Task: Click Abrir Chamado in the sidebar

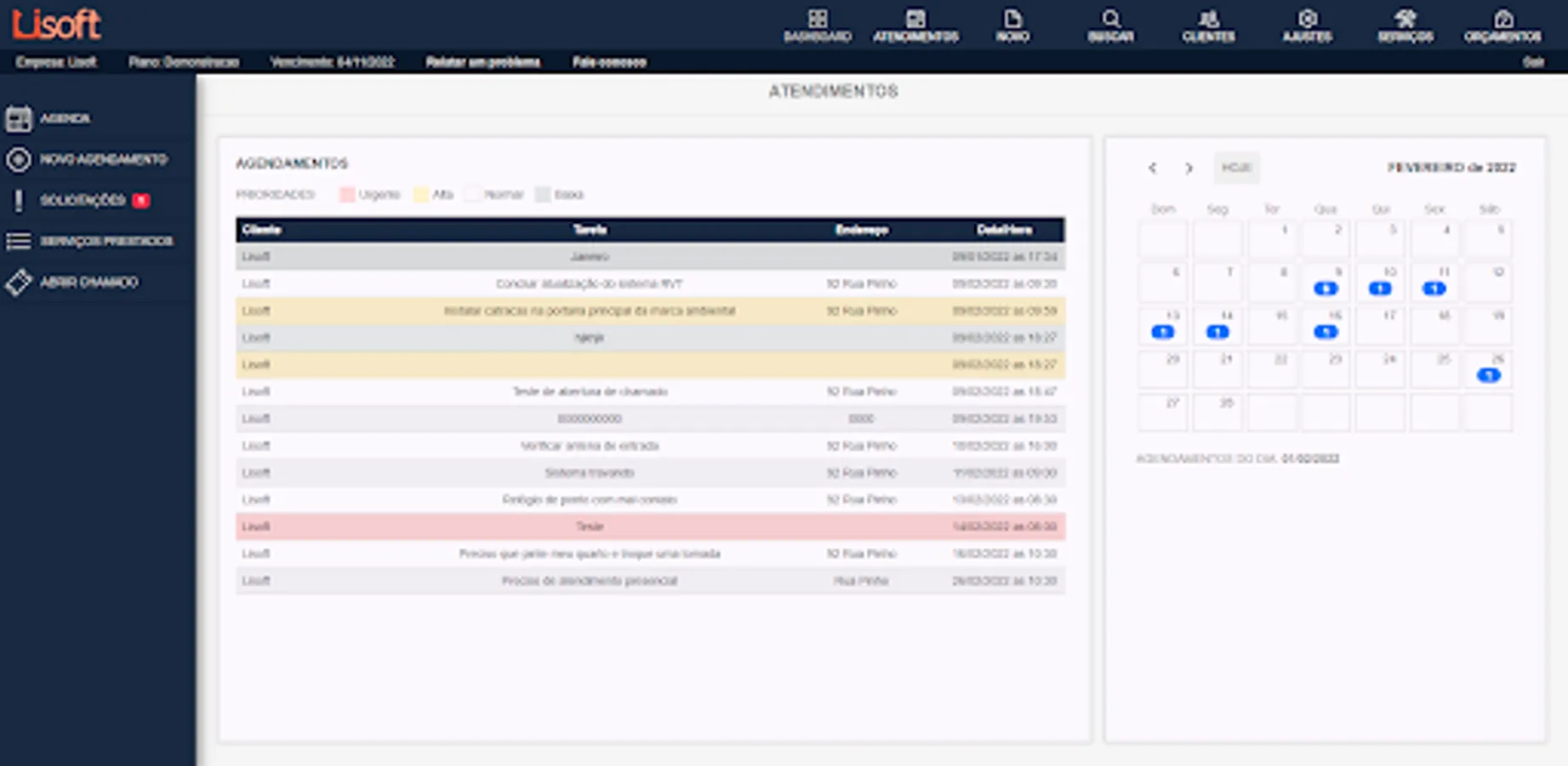Action: (88, 282)
